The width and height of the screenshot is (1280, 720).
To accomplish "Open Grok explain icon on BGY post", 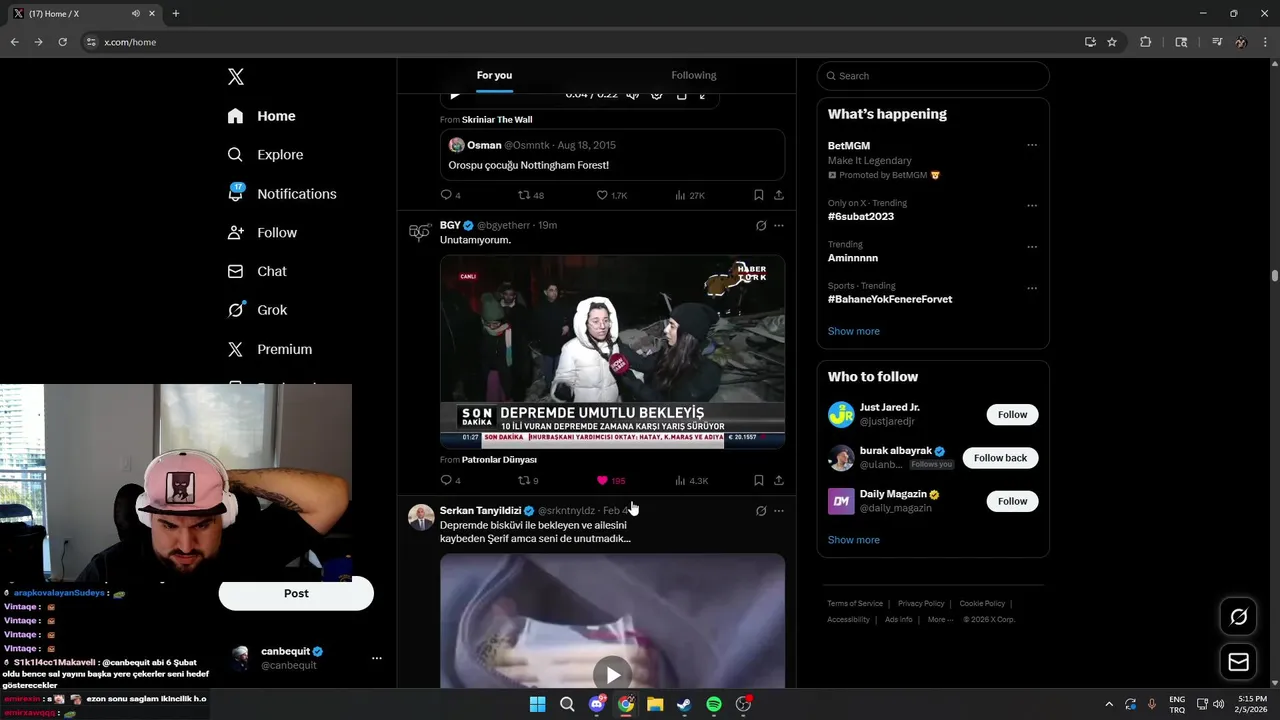I will tap(761, 226).
